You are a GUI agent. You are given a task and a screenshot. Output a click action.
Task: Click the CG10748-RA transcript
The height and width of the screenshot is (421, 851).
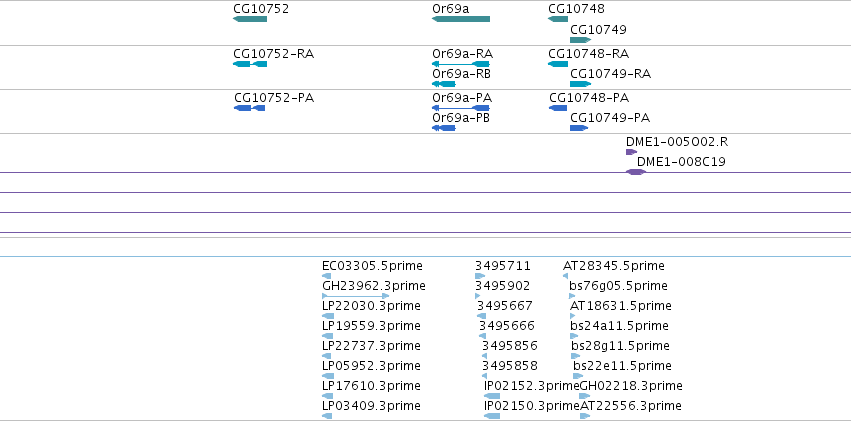click(558, 64)
